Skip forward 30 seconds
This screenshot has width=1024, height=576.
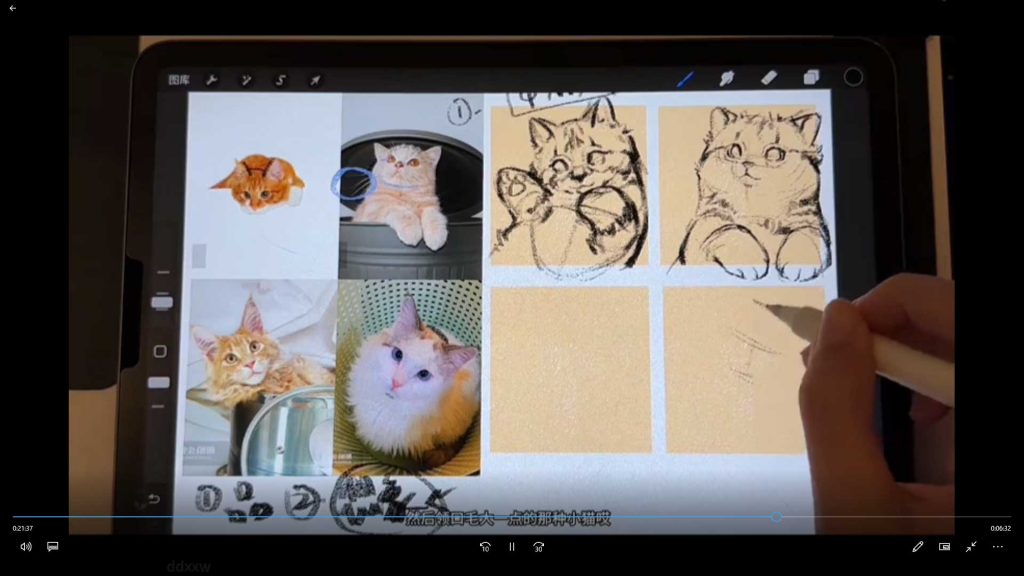[x=539, y=547]
